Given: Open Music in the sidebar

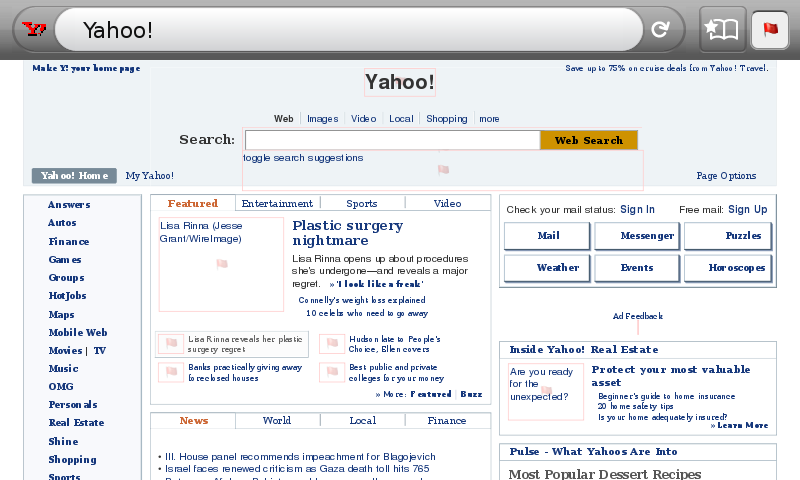Looking at the screenshot, I should click(63, 368).
